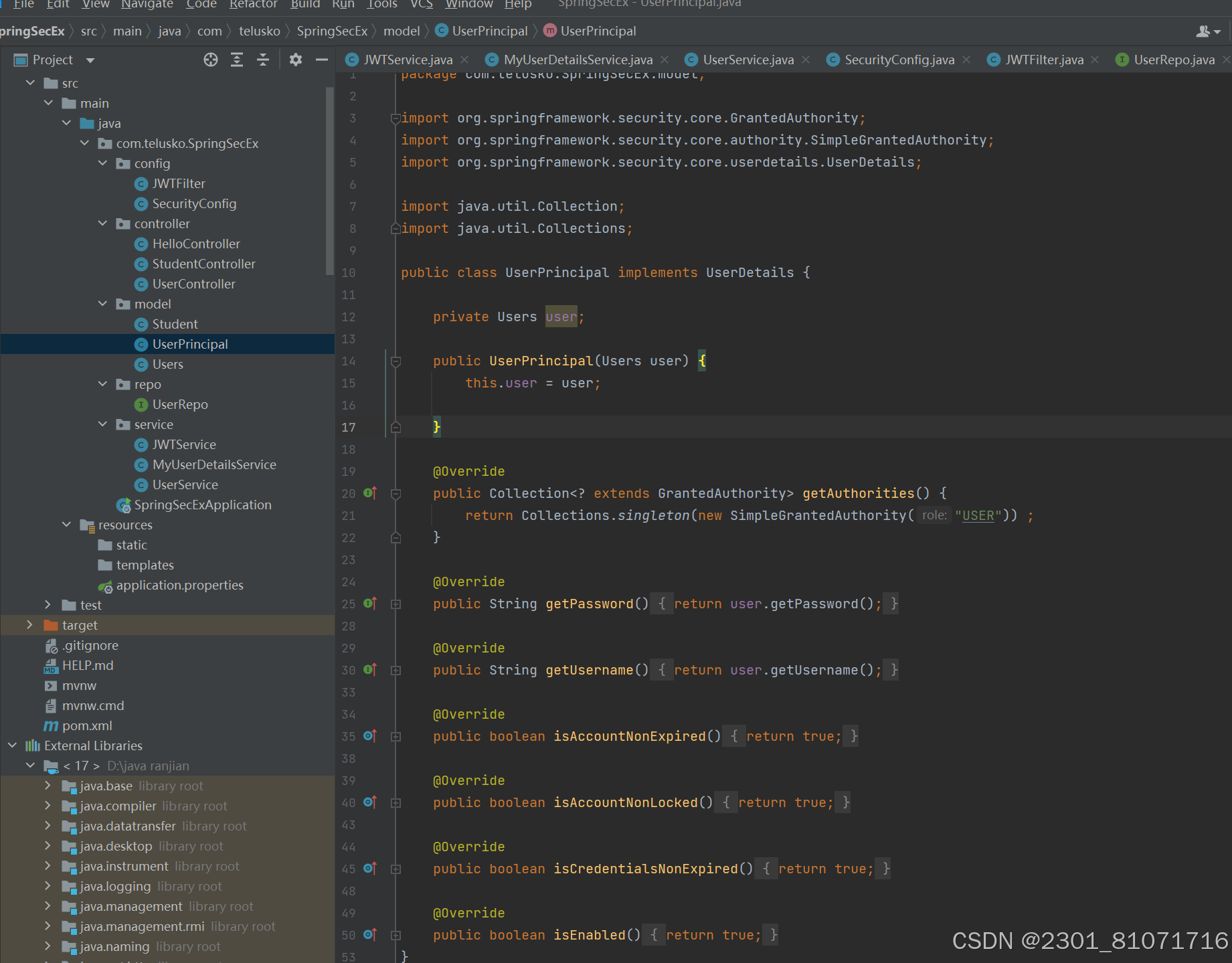1232x963 pixels.
Task: Click the interface icon next to UserRepo
Action: pyautogui.click(x=141, y=404)
